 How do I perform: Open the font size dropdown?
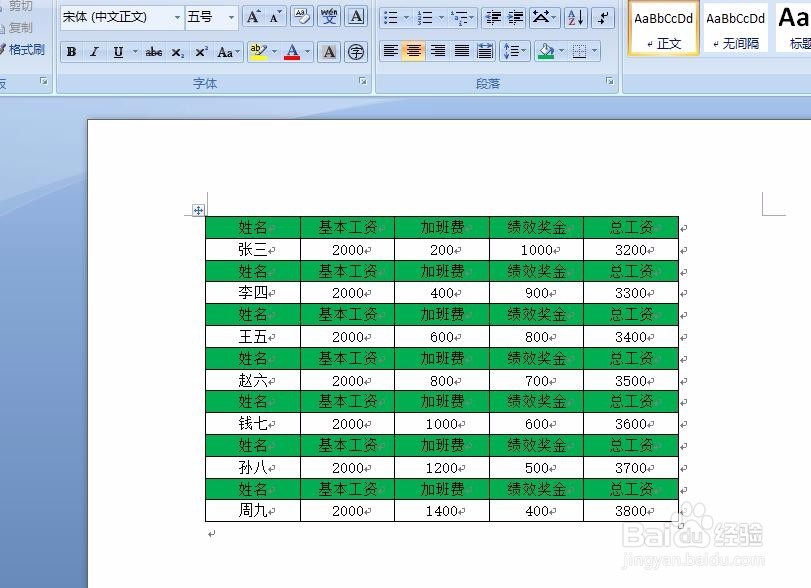pyautogui.click(x=231, y=17)
